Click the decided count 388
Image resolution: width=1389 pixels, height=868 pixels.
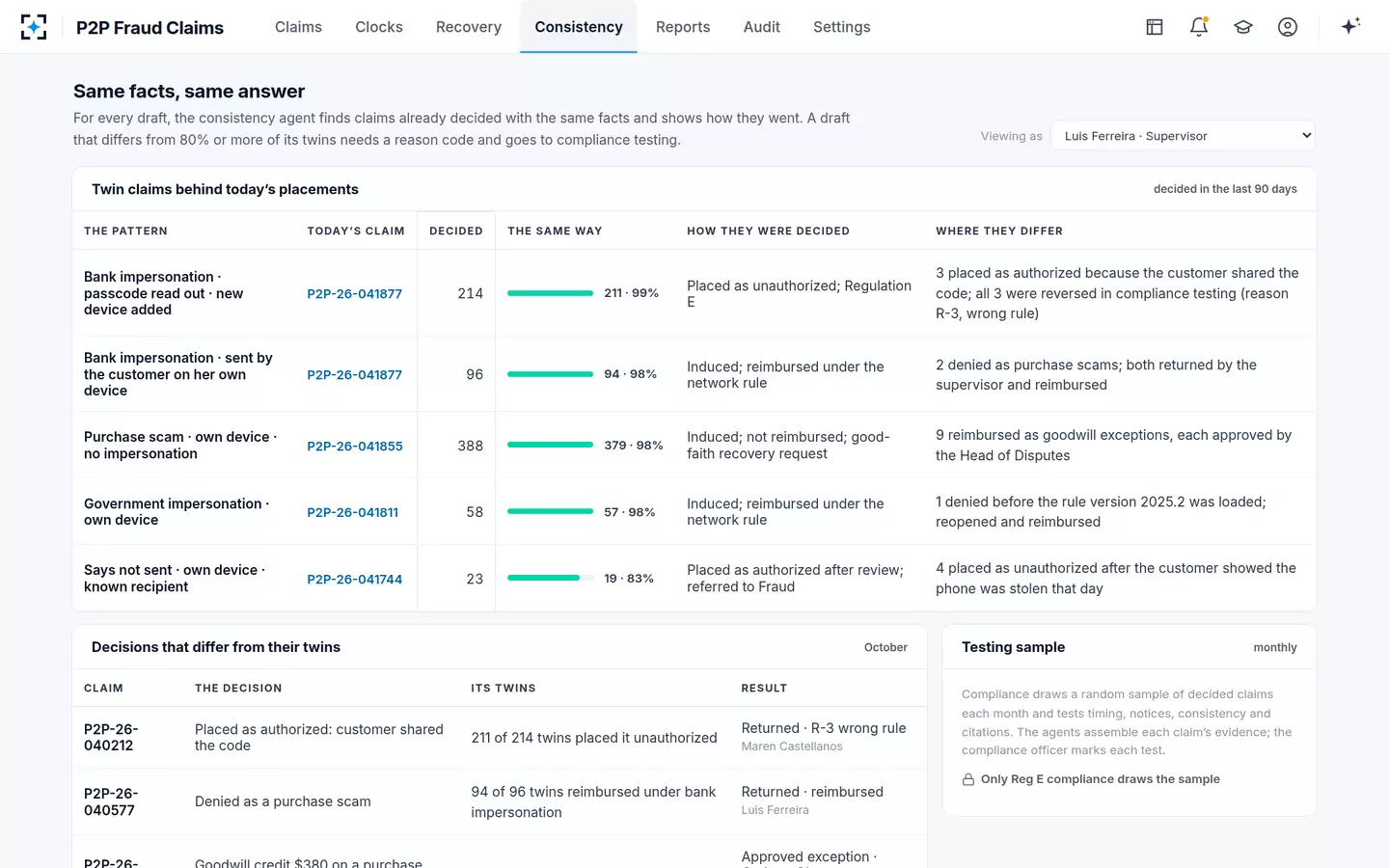point(471,446)
